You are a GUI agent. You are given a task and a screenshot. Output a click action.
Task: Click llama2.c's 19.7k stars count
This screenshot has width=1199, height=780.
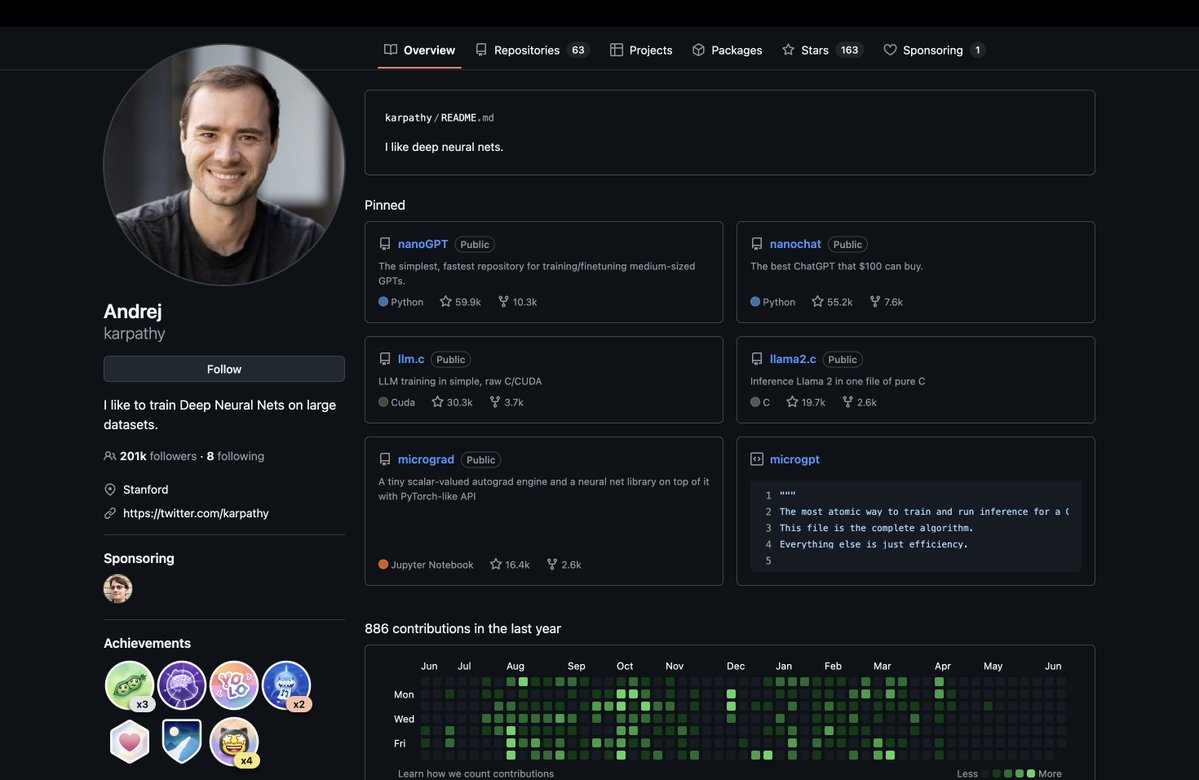point(806,401)
